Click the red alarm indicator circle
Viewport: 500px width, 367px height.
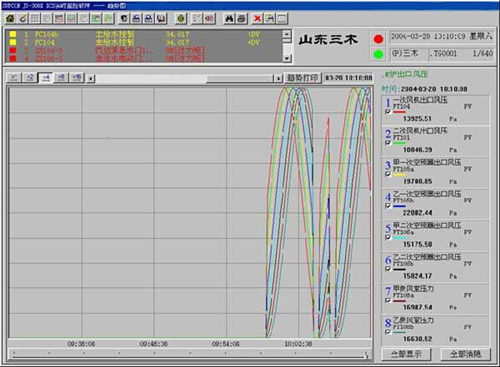coord(378,39)
